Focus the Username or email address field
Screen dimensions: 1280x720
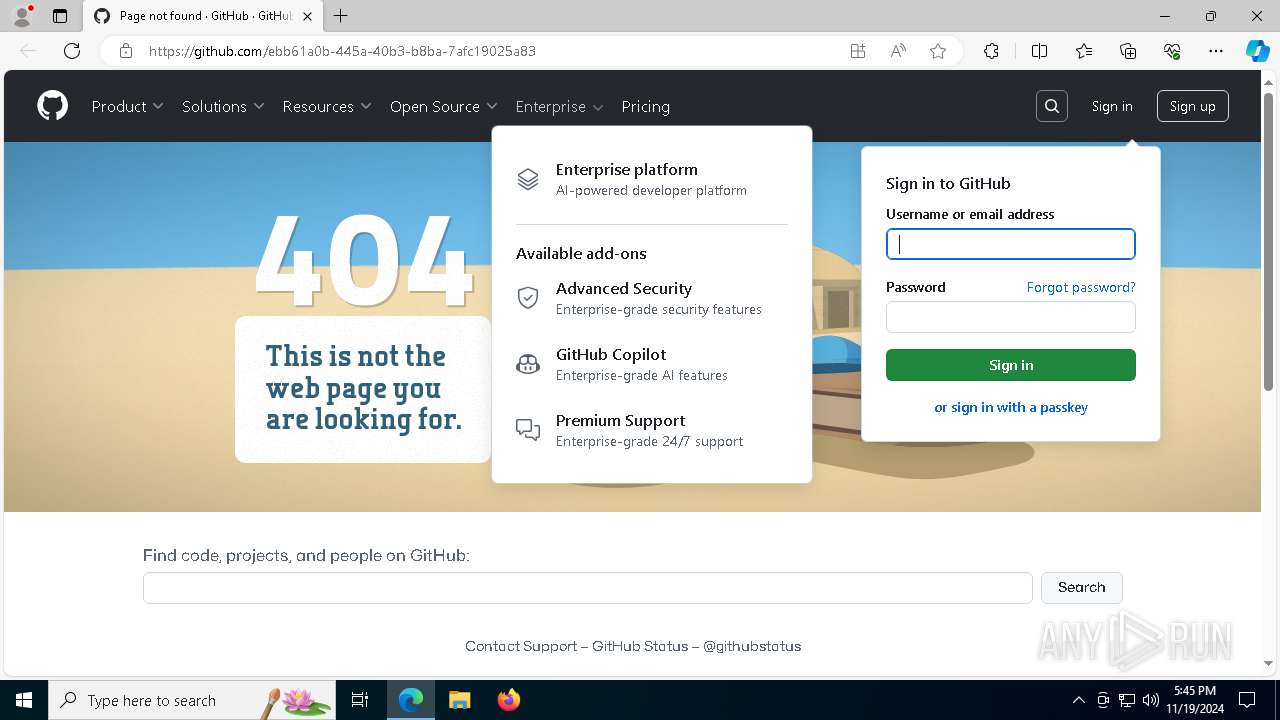(x=1011, y=244)
